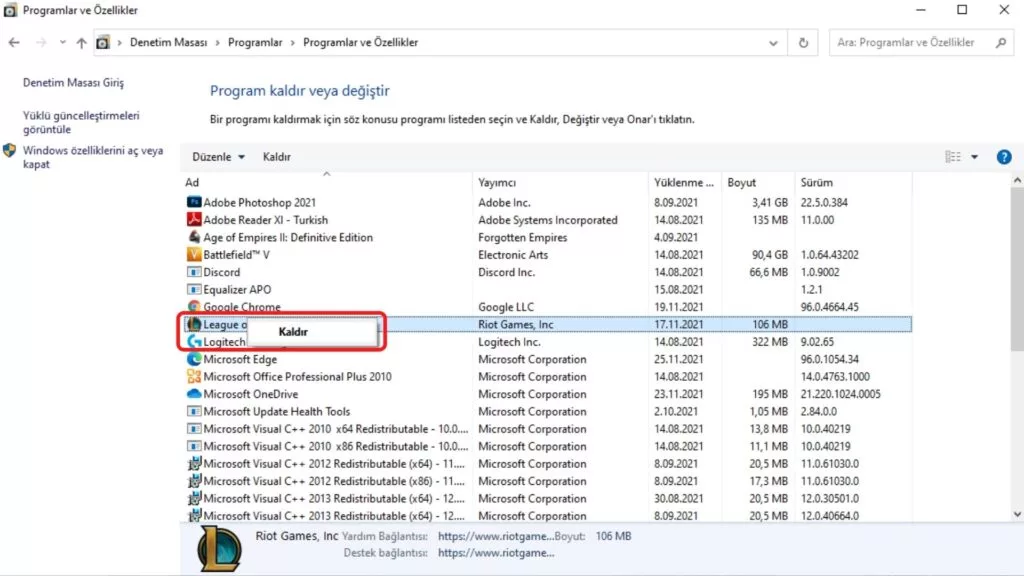Click the Adobe Systems Incorporated publisher cell

tap(547, 220)
